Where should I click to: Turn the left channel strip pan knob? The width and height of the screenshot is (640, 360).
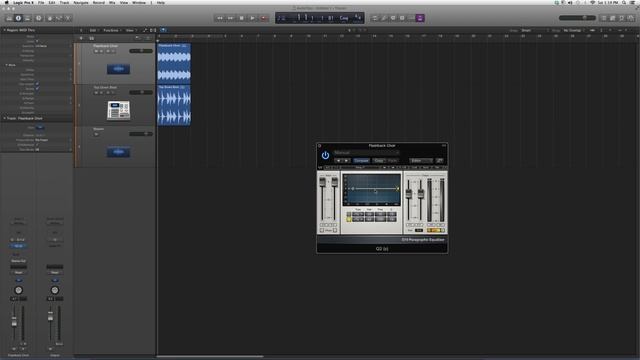tap(18, 290)
